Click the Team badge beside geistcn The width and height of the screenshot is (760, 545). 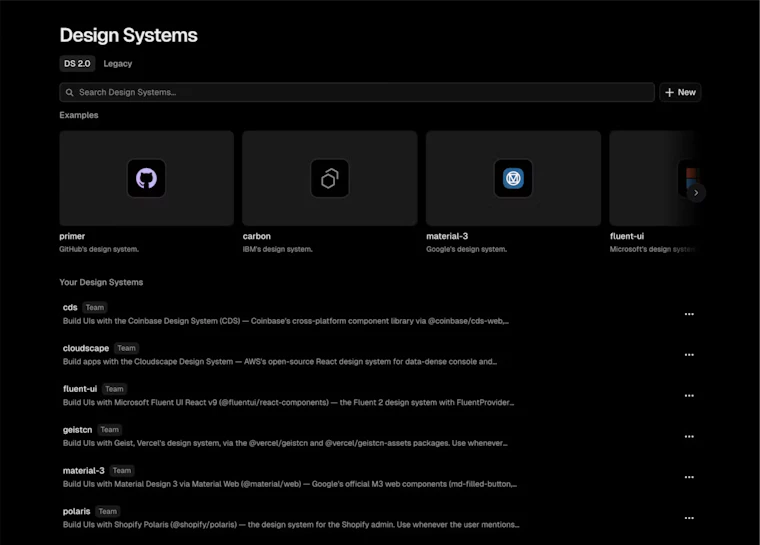[110, 430]
